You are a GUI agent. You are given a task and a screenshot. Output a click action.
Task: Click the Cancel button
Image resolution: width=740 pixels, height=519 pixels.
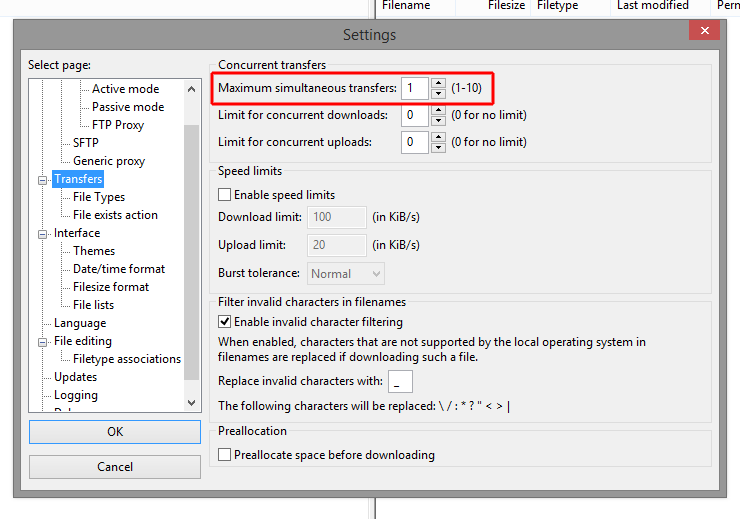(115, 467)
